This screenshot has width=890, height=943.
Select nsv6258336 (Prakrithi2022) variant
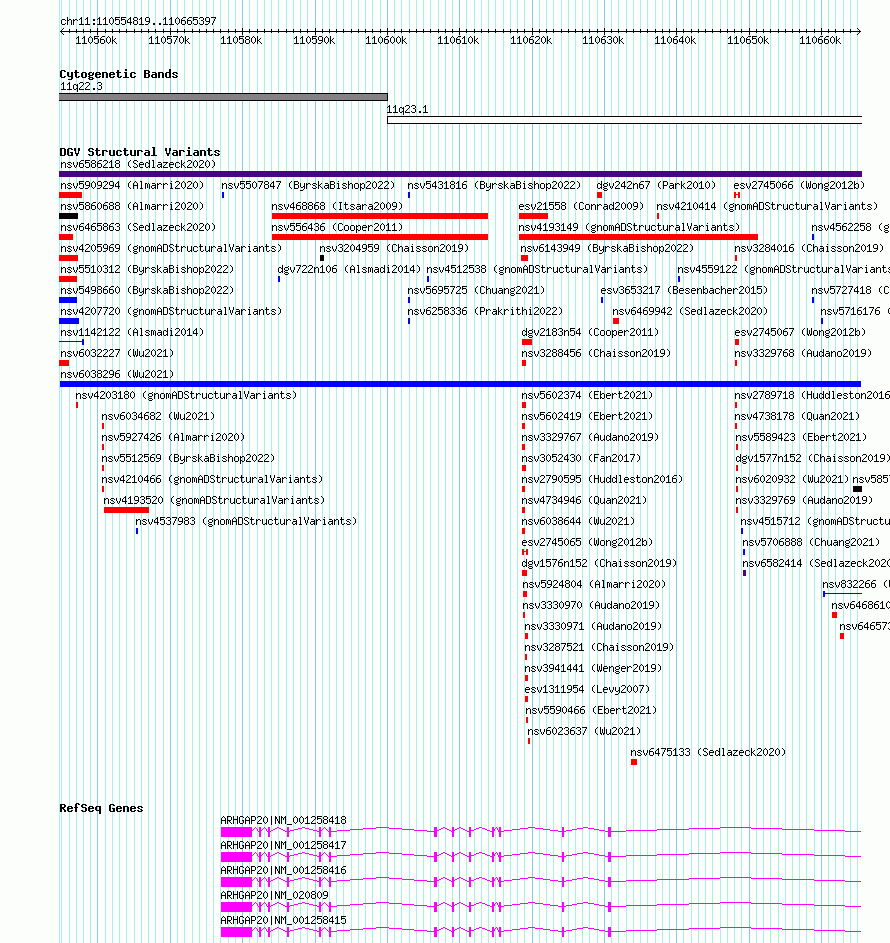click(x=485, y=312)
